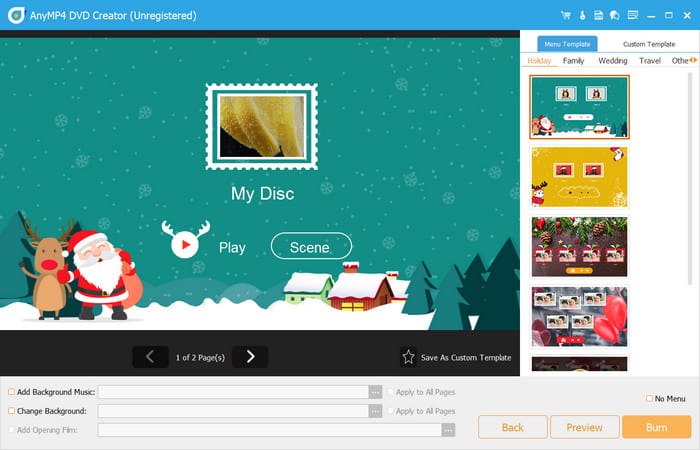
Task: Check Apply to All Pages for background music
Action: 391,392
